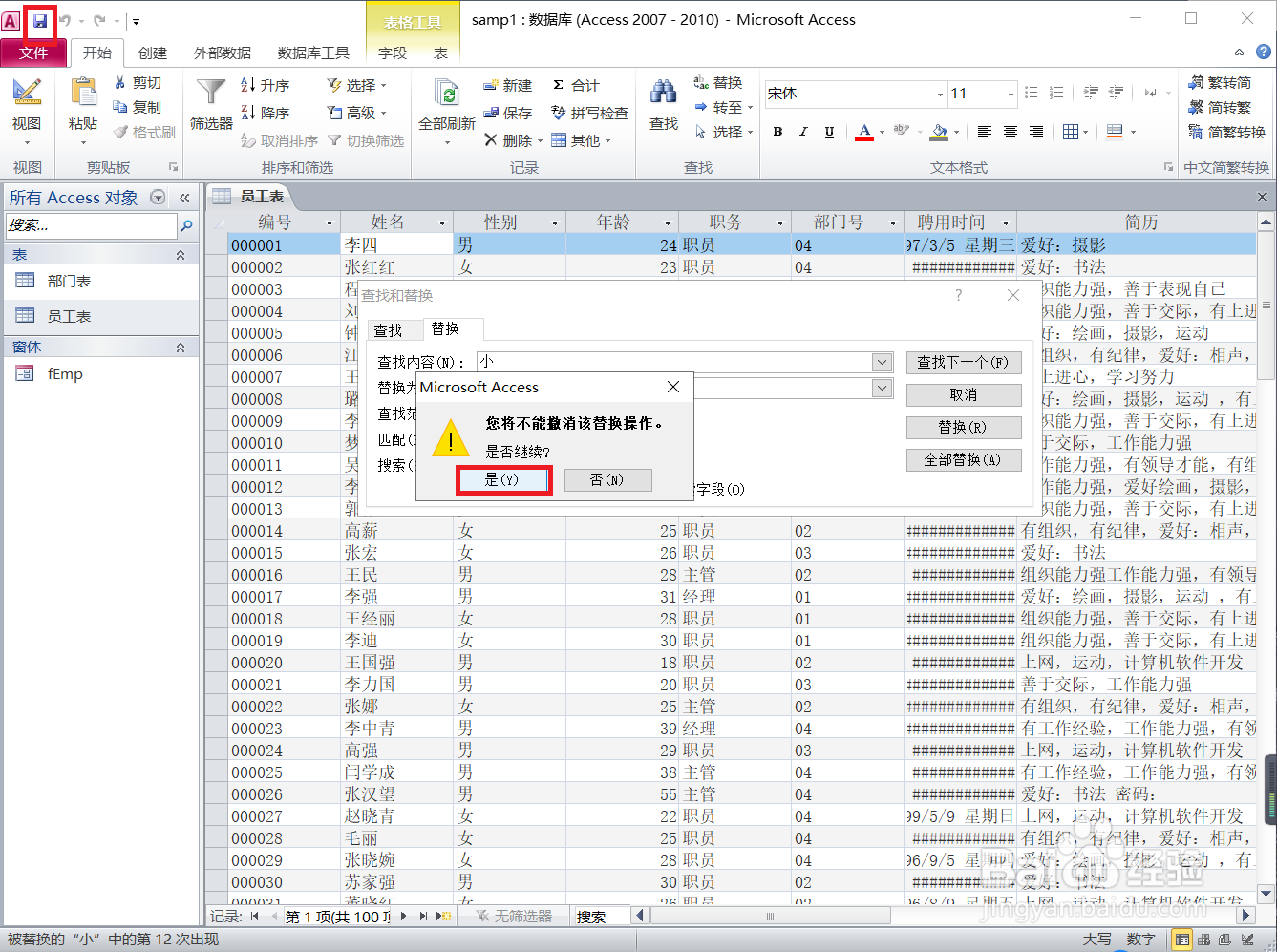Open 部门表 table in navigation pane
1277x952 pixels.
(101, 281)
